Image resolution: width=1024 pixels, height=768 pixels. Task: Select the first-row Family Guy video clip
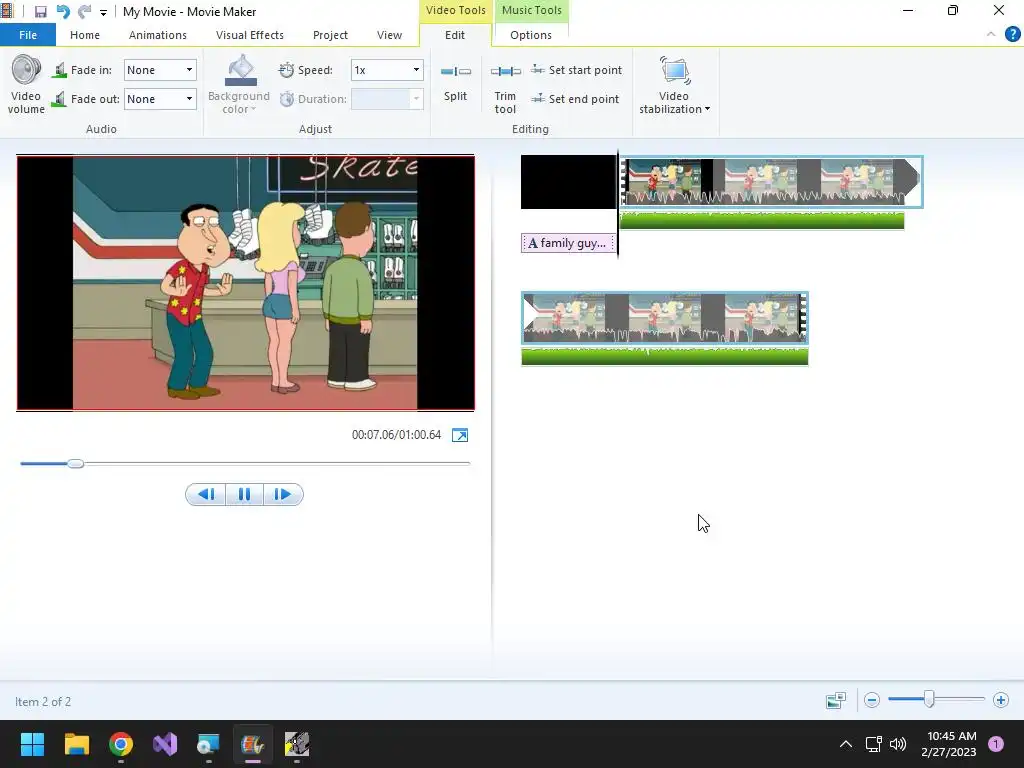[x=771, y=182]
